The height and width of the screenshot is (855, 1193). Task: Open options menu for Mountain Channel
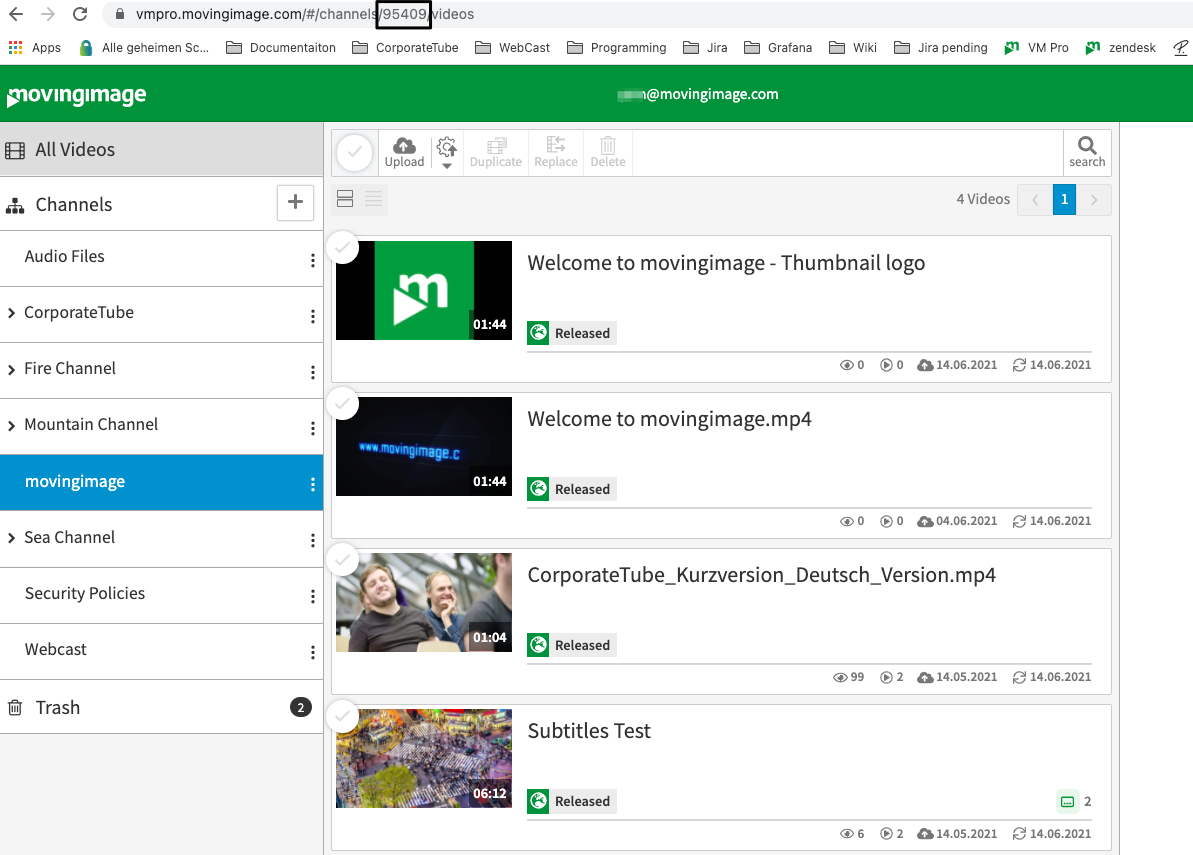(x=313, y=428)
